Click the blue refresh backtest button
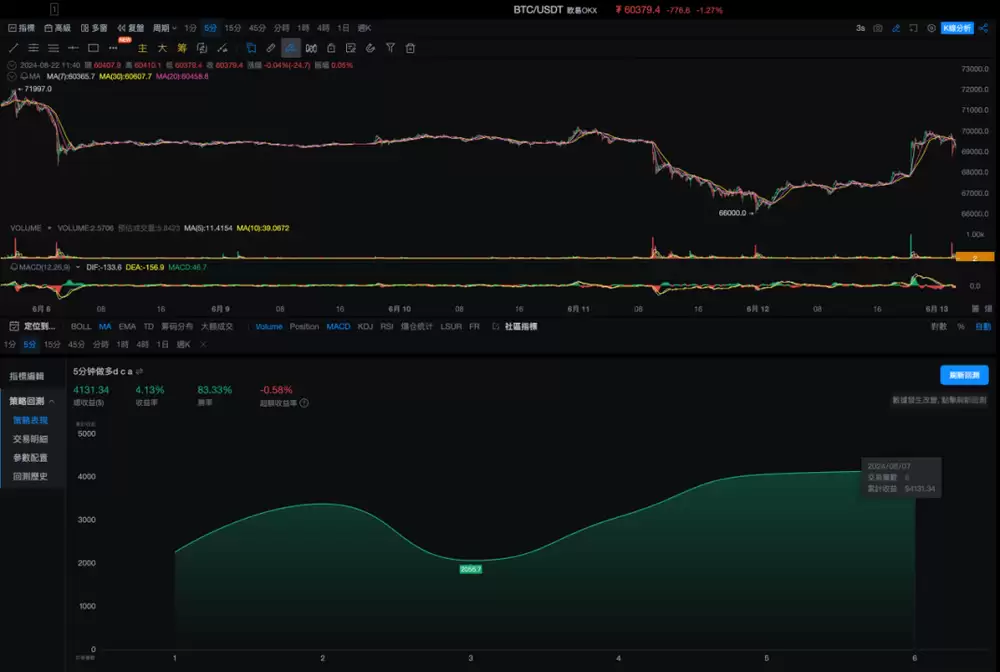 (964, 375)
